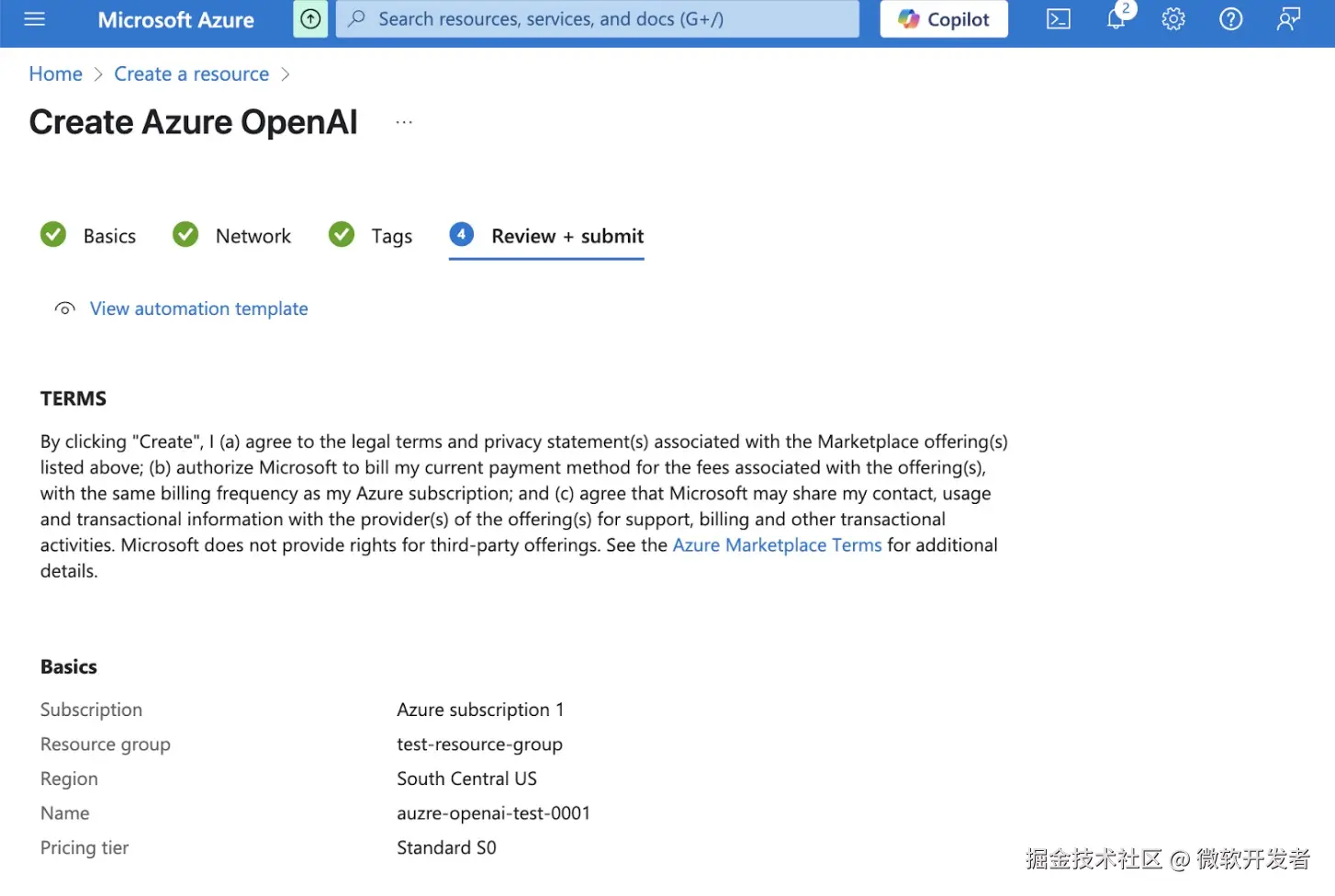Click the Pricing tier label
Viewport: 1335px width, 896px height.
(84, 847)
